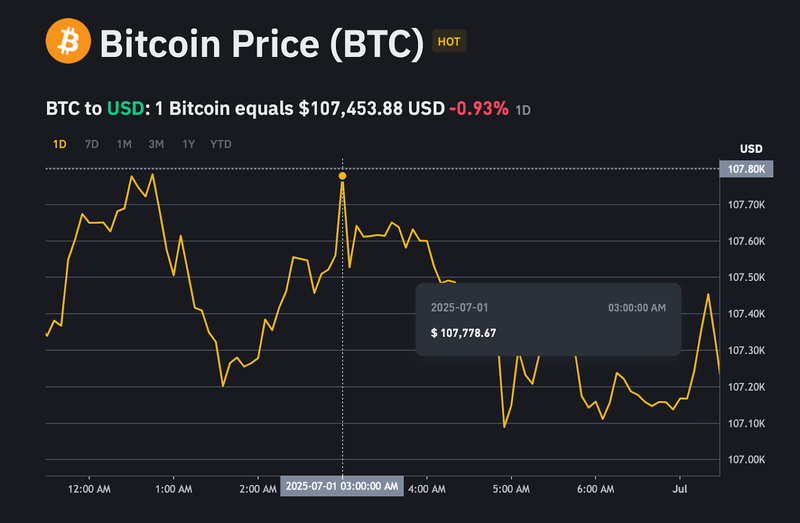Click the Bitcoin Price (BTC) heading

point(262,43)
